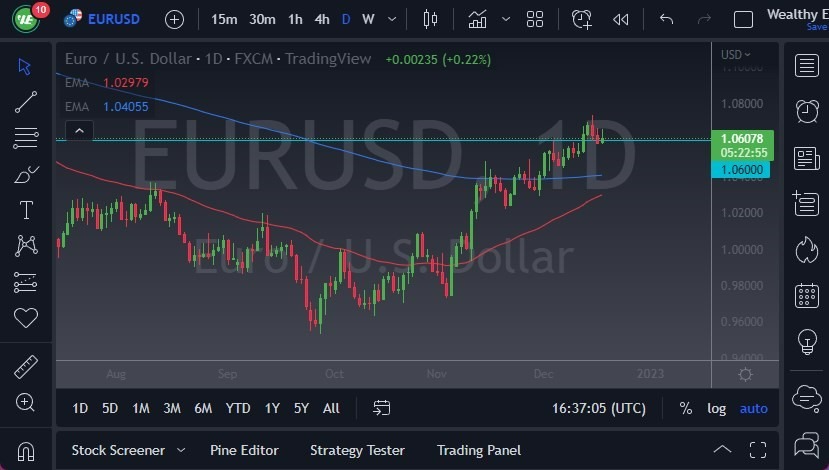Undo the last chart action
Screen dimensions: 829x470
[666, 20]
